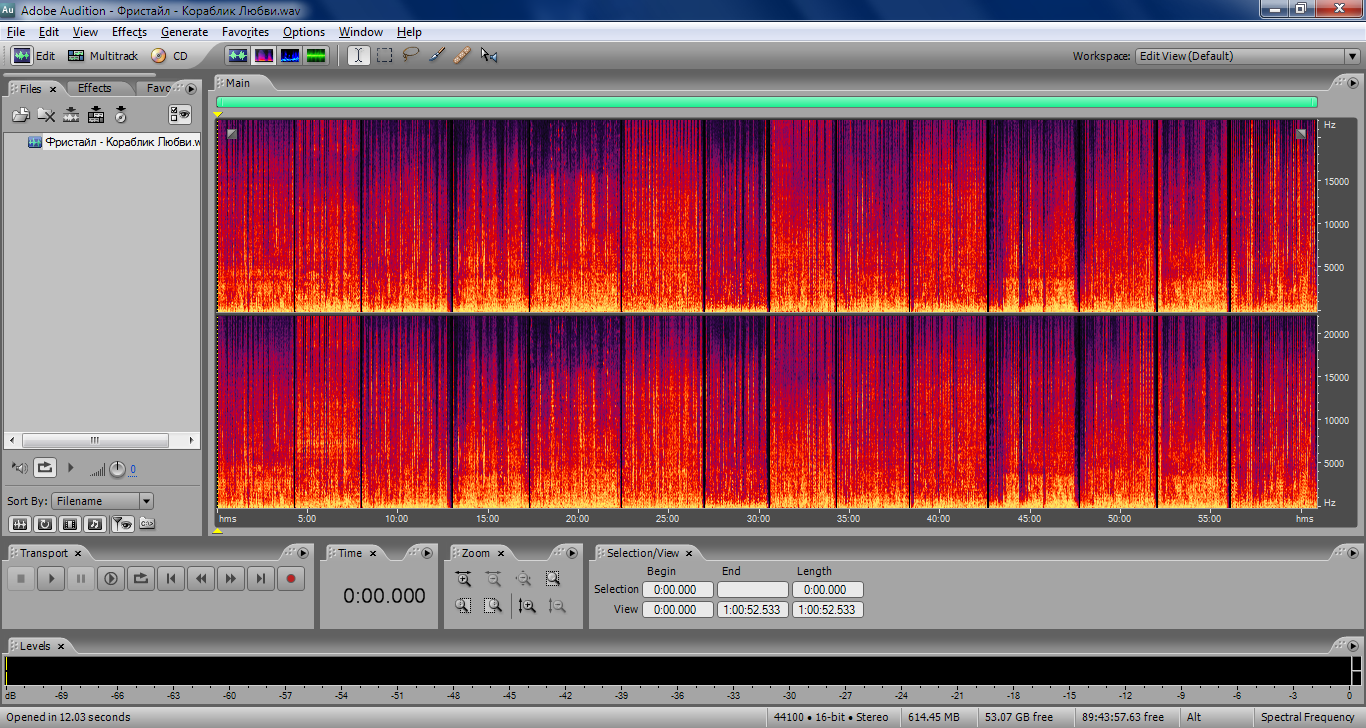
Task: Click Files panel horizontal scrollbar thumb
Action: pos(95,440)
